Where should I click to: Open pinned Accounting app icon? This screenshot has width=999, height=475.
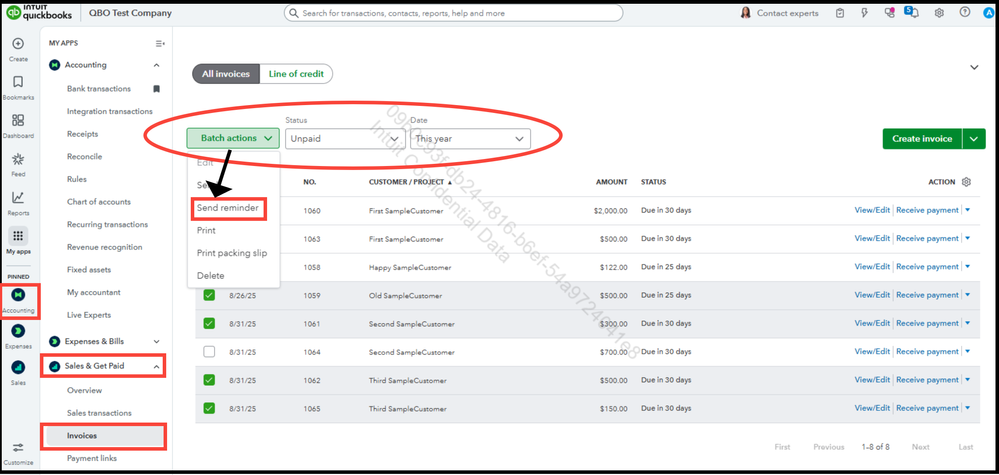(18, 295)
